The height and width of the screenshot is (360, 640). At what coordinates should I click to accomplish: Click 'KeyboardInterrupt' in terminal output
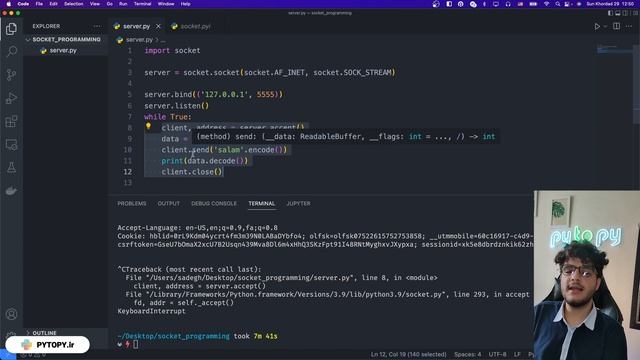151,311
